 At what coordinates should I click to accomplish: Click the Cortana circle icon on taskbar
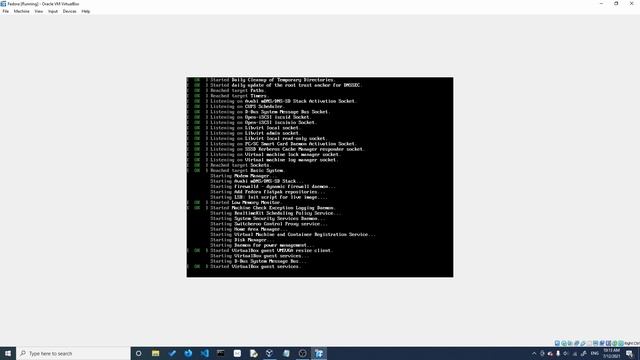[139, 353]
